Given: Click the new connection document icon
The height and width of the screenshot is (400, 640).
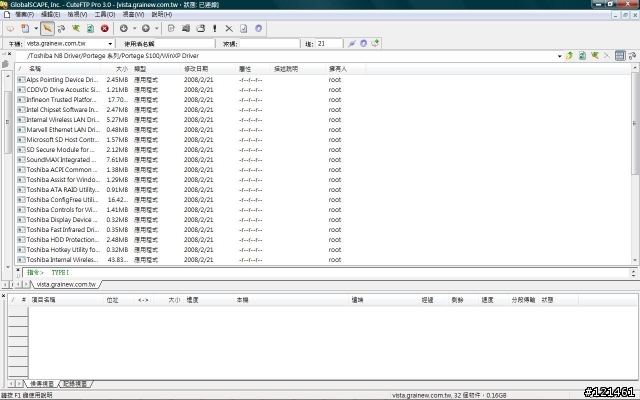Looking at the screenshot, I should (x=25, y=29).
